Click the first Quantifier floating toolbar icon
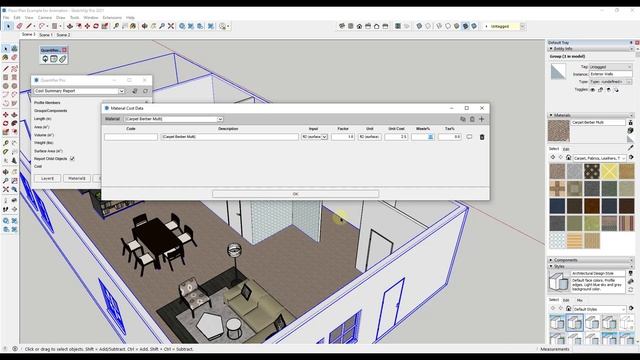 45,59
